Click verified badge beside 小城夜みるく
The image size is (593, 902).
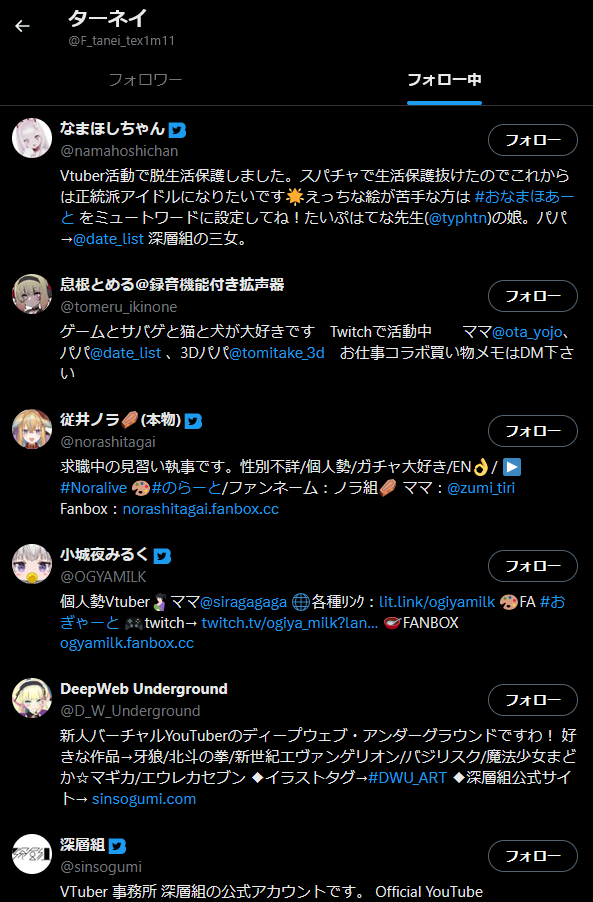(x=163, y=556)
